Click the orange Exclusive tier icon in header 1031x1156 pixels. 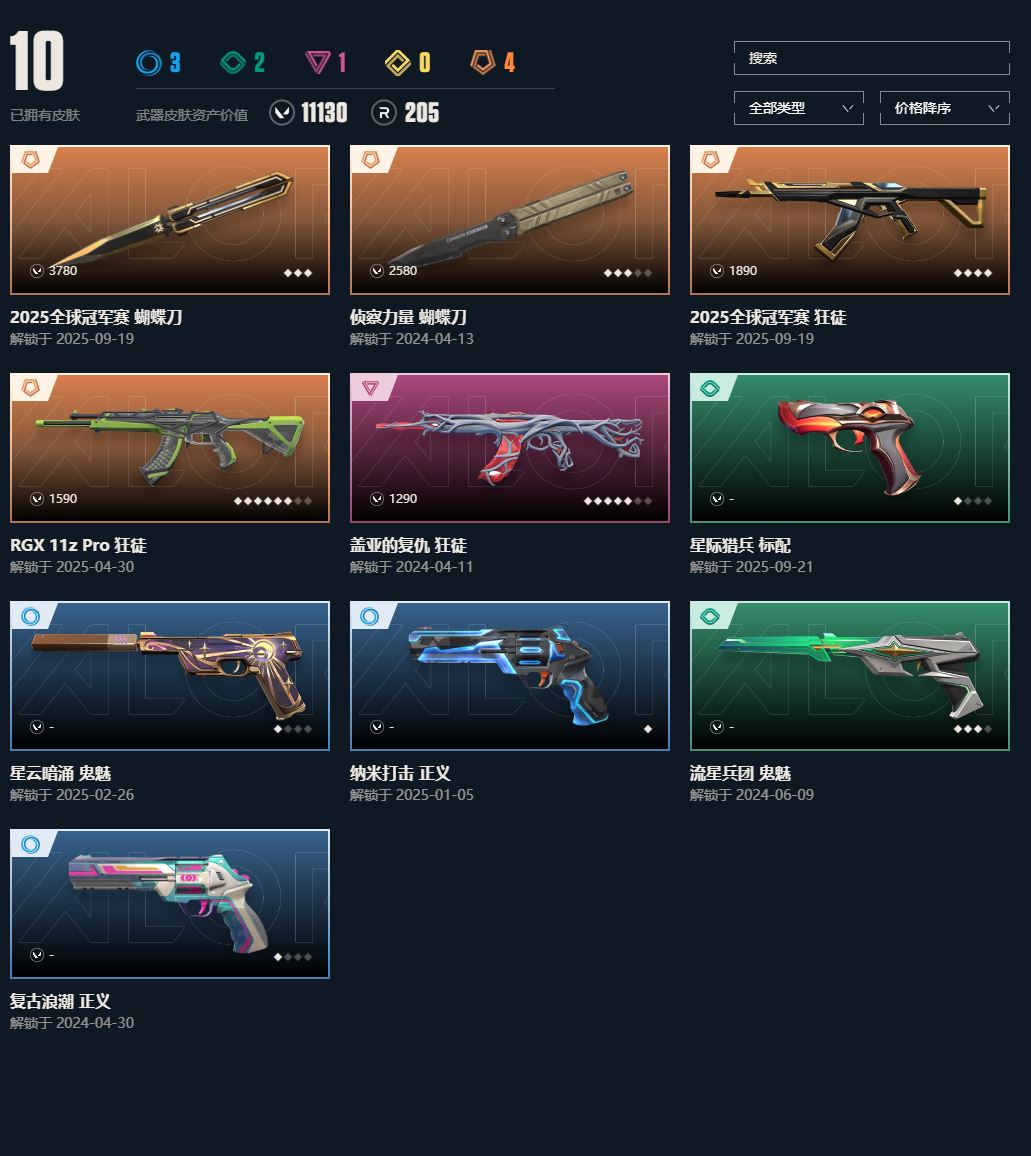click(x=483, y=62)
